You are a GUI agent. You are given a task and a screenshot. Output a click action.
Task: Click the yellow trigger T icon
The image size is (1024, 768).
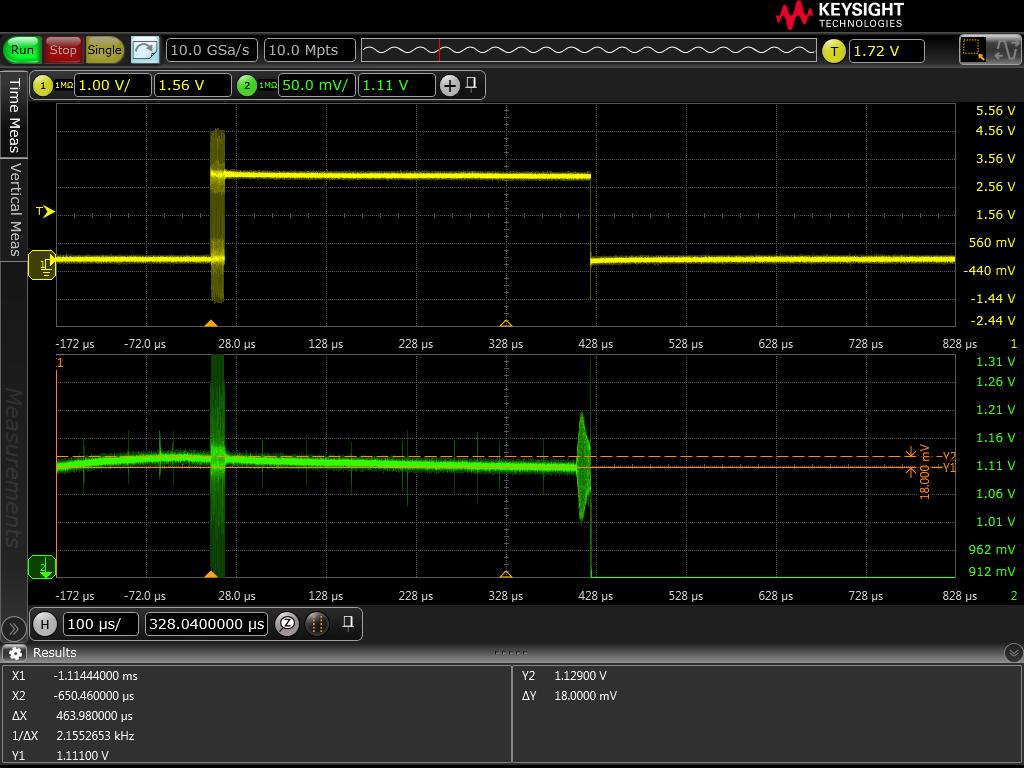833,51
